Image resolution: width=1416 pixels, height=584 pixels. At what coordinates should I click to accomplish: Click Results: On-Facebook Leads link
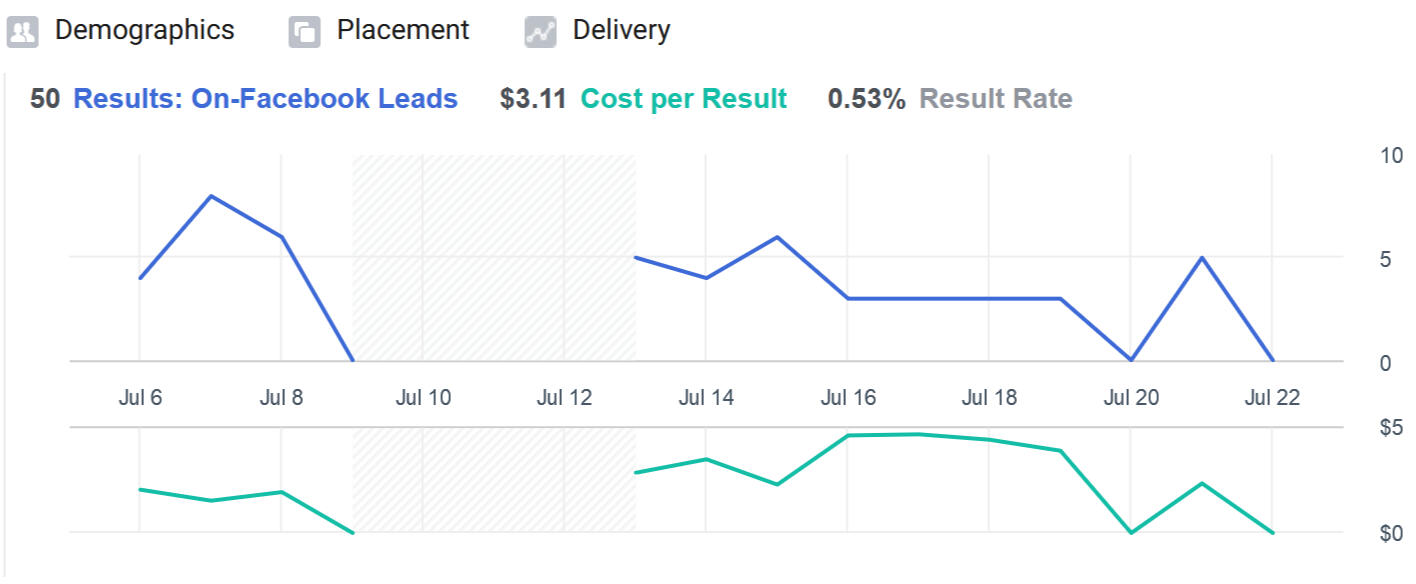coord(265,99)
